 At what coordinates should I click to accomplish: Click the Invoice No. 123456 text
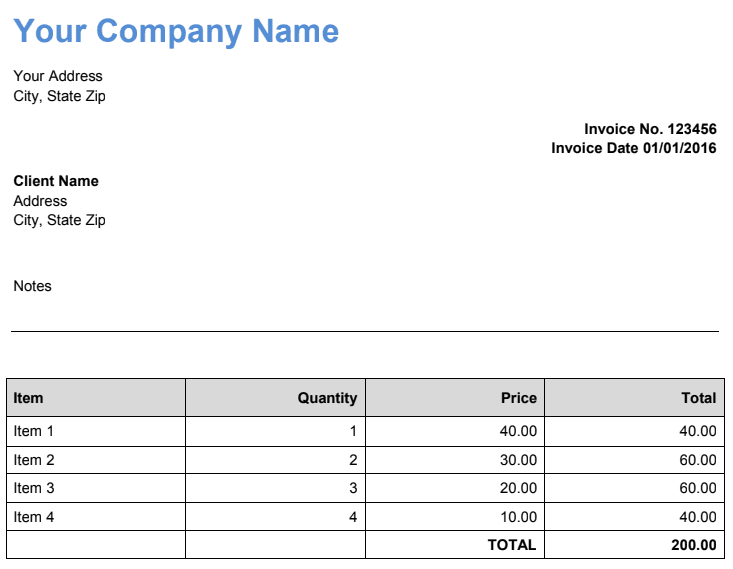(650, 129)
